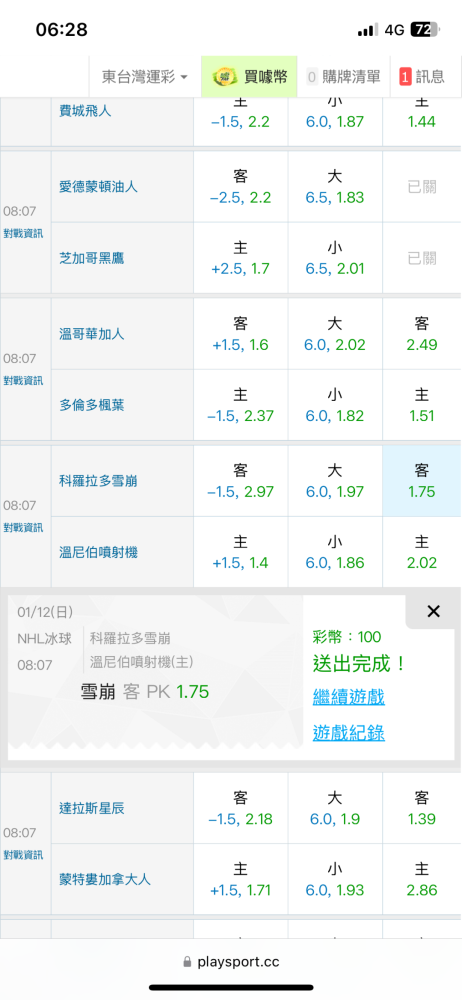Pick 達拉斯星辰 客 -1.5, 2.18 spread

(x=241, y=808)
